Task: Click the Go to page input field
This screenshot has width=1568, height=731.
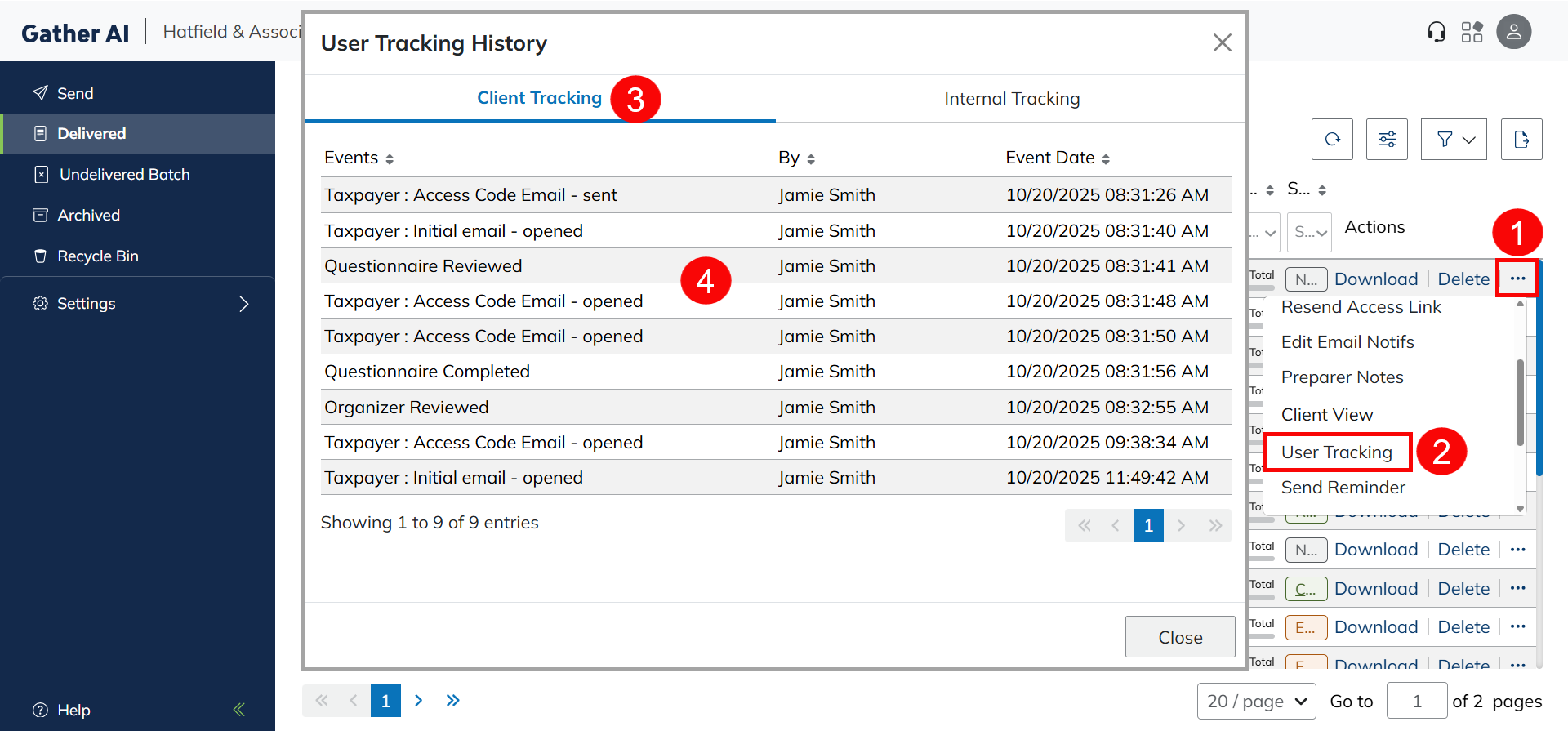Action: pyautogui.click(x=1416, y=701)
